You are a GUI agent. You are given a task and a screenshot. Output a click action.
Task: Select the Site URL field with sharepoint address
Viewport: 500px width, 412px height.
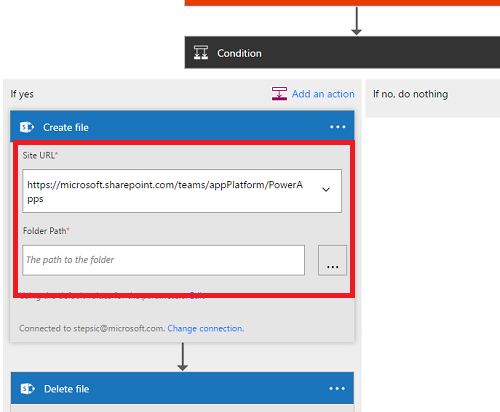(x=182, y=191)
